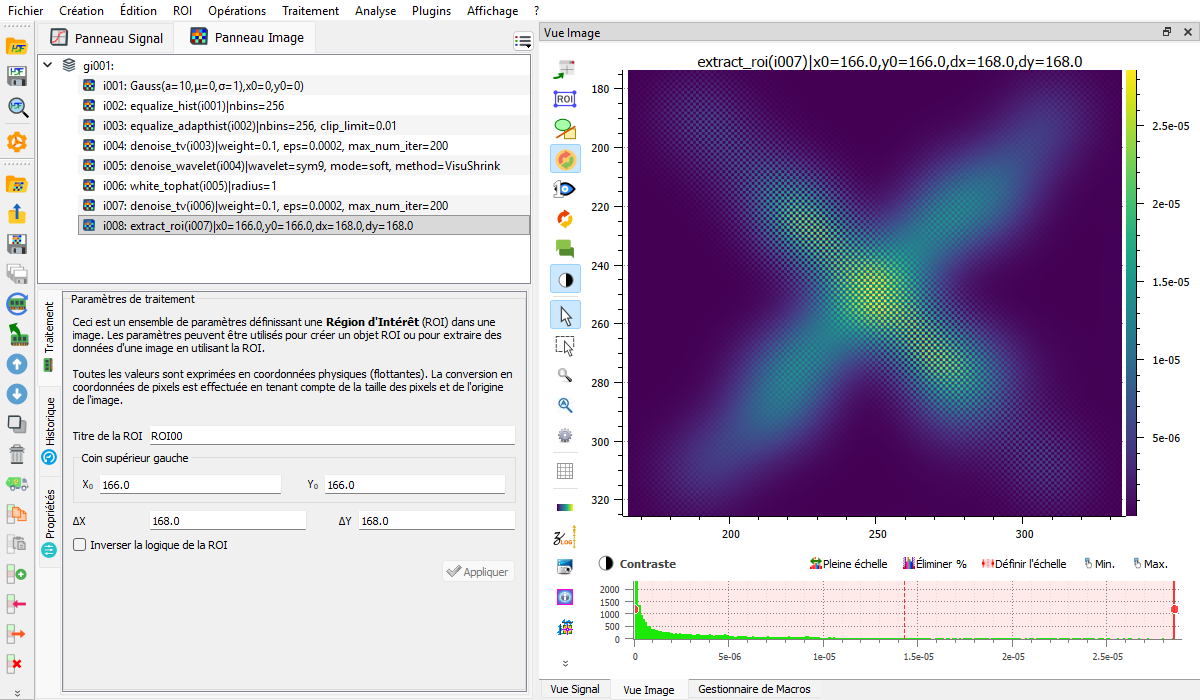Image resolution: width=1200 pixels, height=700 pixels.
Task: Enable Inverser la logique de la ROI
Action: point(80,545)
